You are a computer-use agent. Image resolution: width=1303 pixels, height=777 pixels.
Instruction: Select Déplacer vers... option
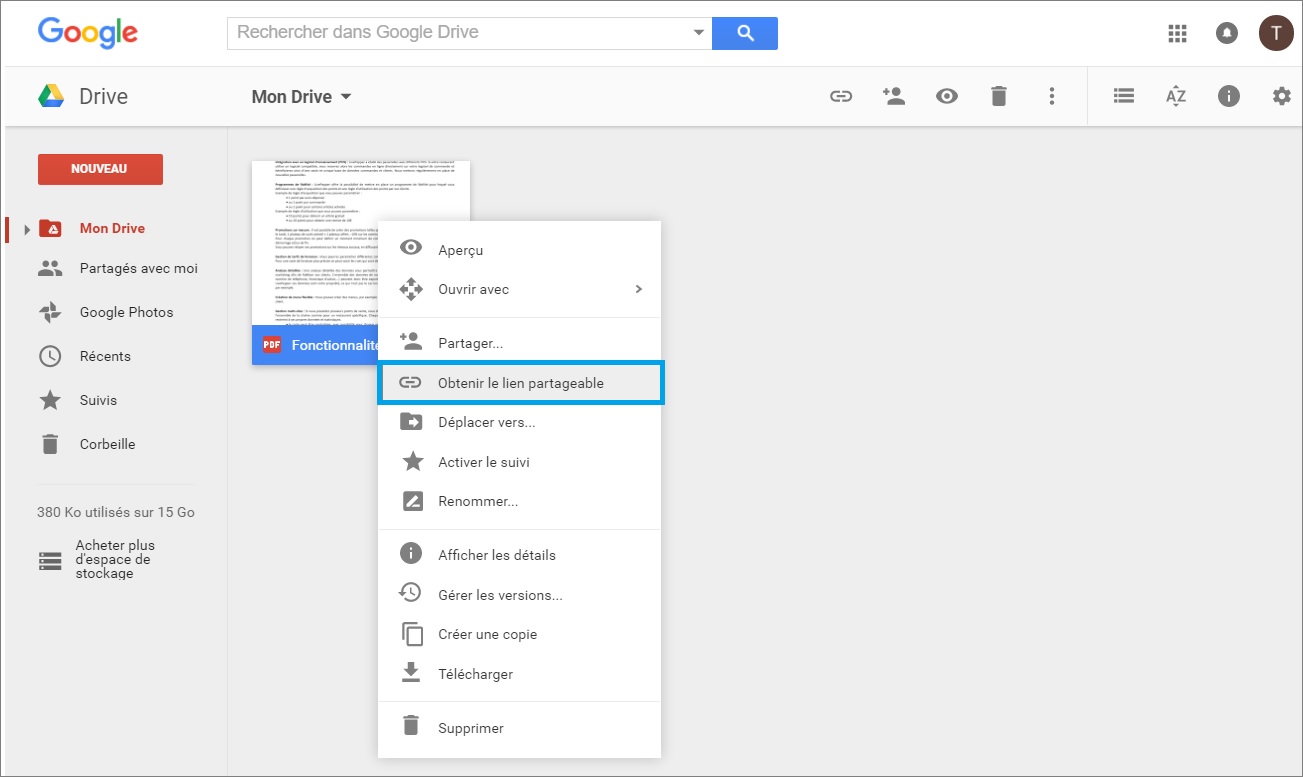click(520, 422)
